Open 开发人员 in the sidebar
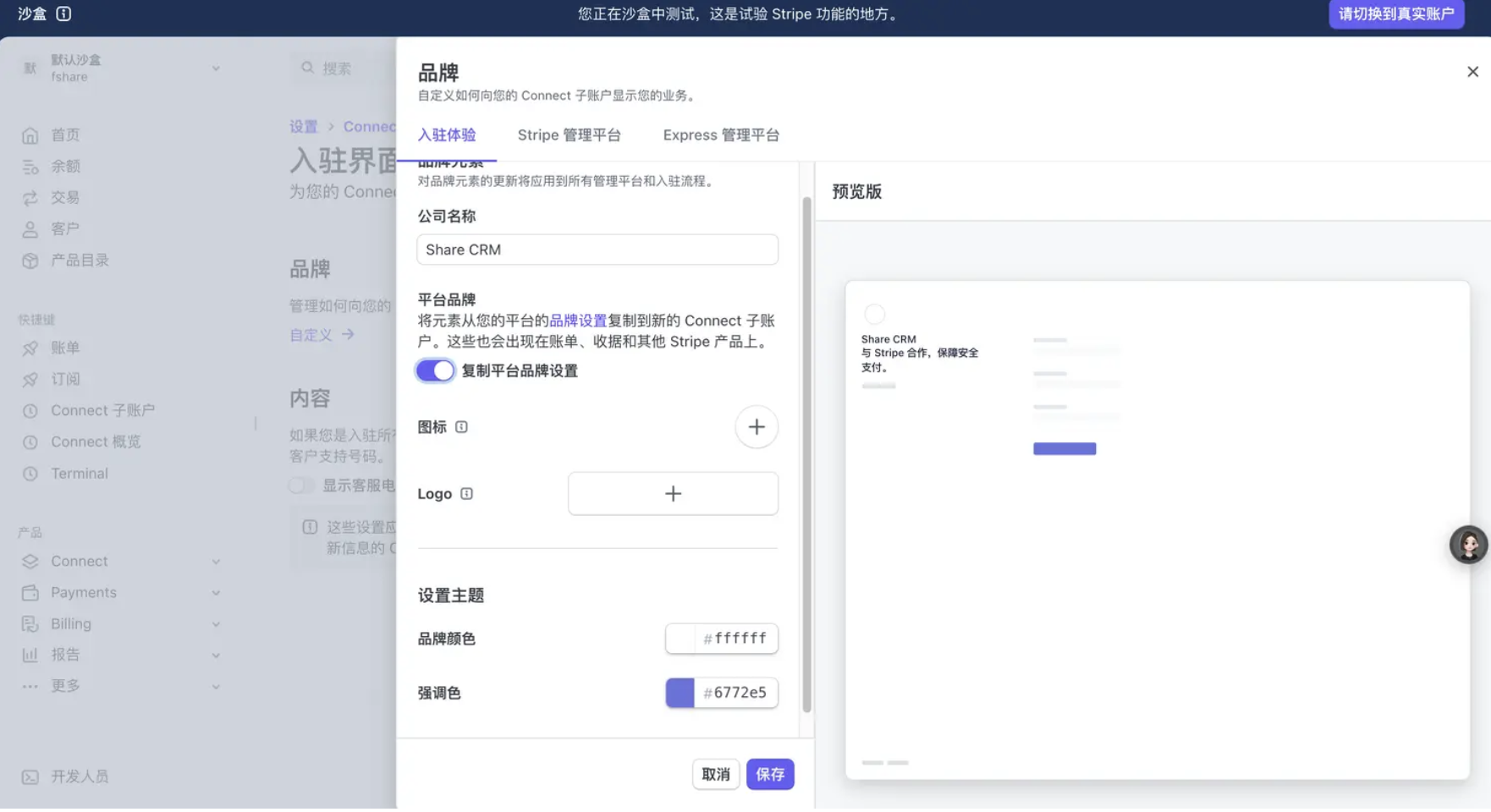 point(80,777)
